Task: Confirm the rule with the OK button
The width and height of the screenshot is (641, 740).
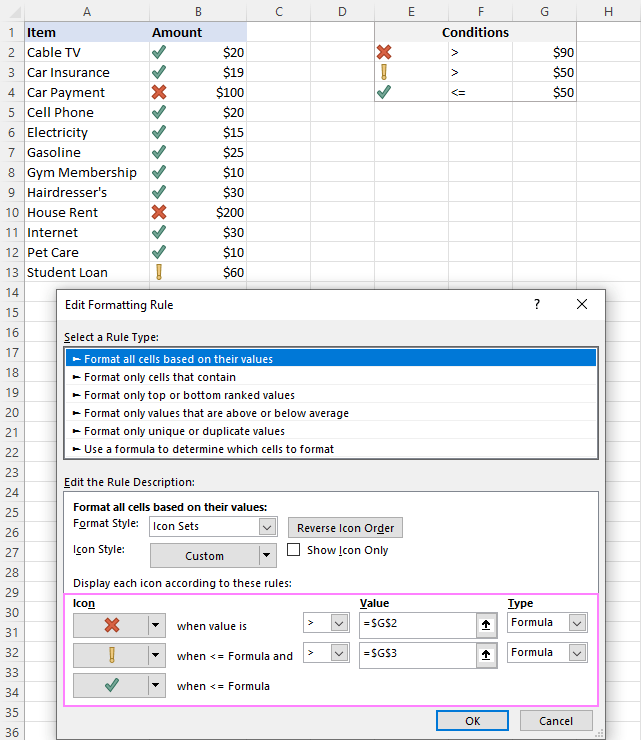Action: [x=472, y=721]
